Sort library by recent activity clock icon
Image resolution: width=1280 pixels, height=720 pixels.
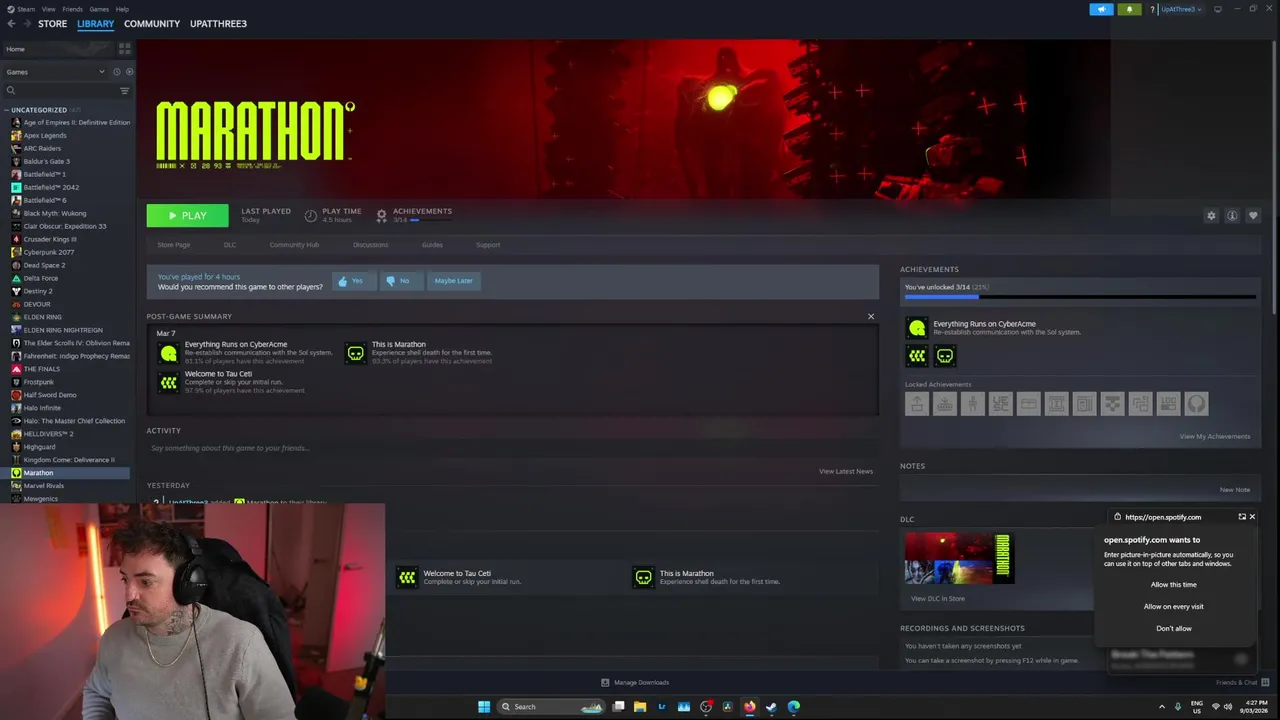pos(117,72)
